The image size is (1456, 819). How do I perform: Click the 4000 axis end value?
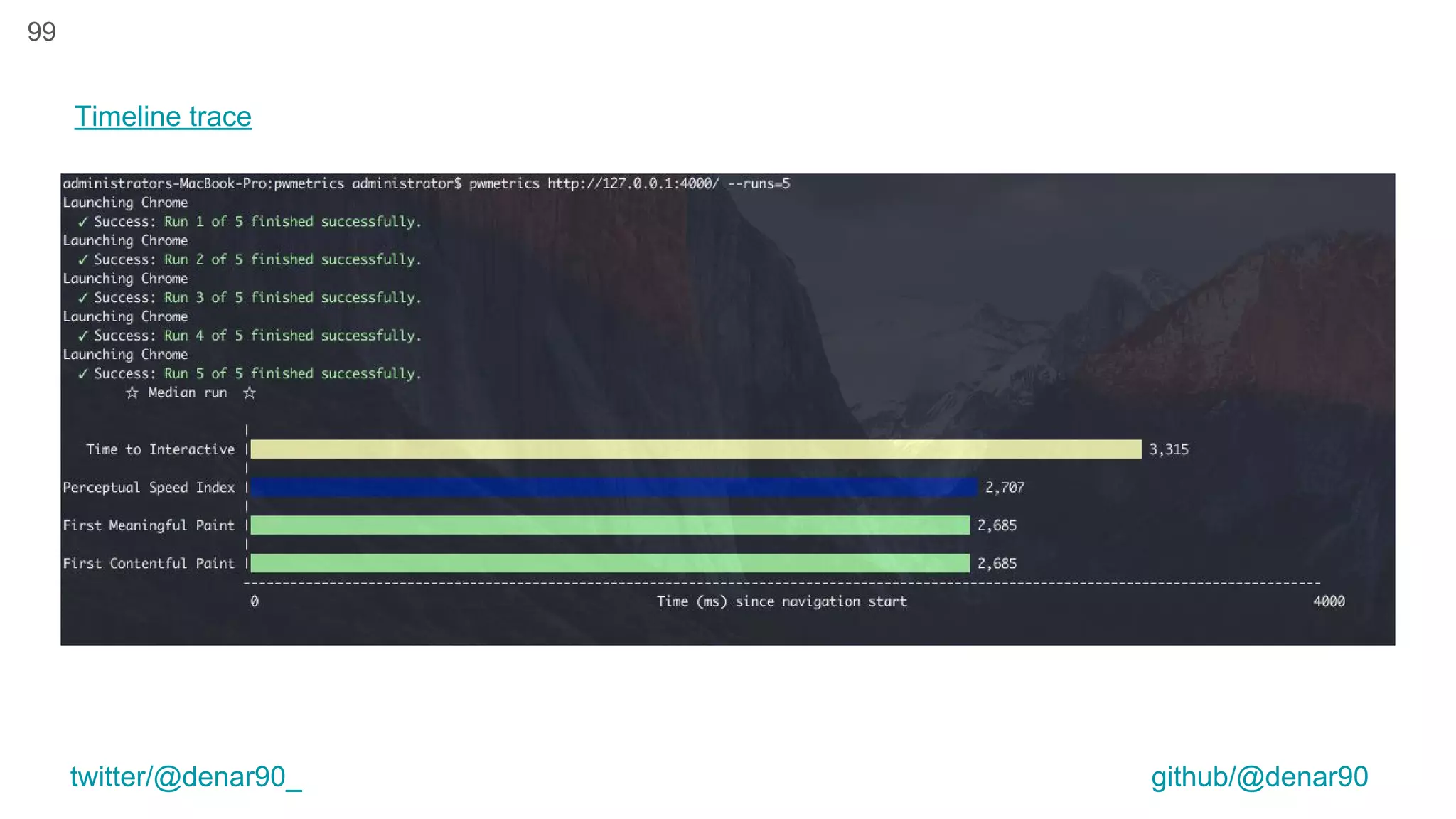point(1329,601)
